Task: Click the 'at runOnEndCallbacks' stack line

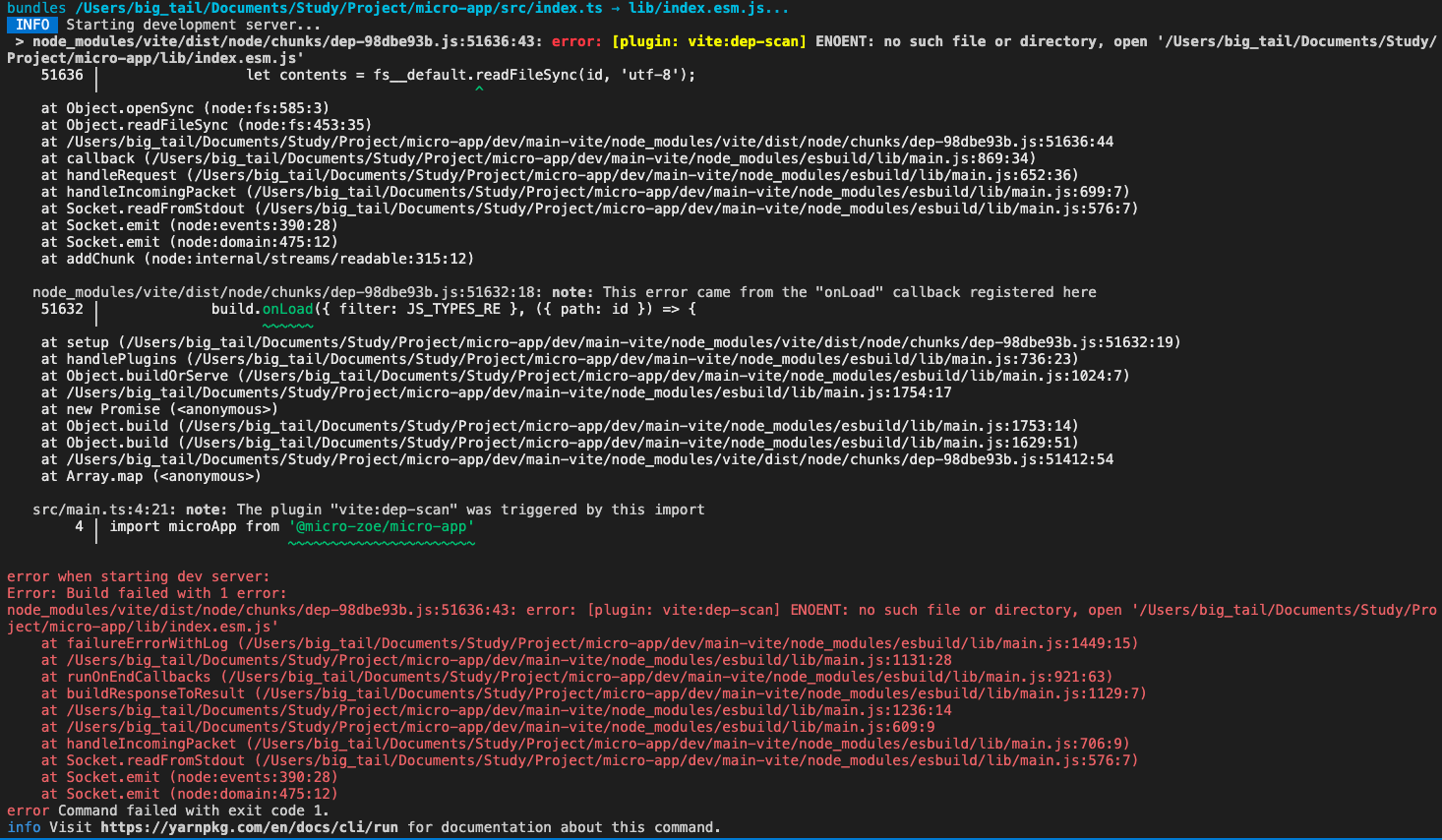Action: (576, 677)
